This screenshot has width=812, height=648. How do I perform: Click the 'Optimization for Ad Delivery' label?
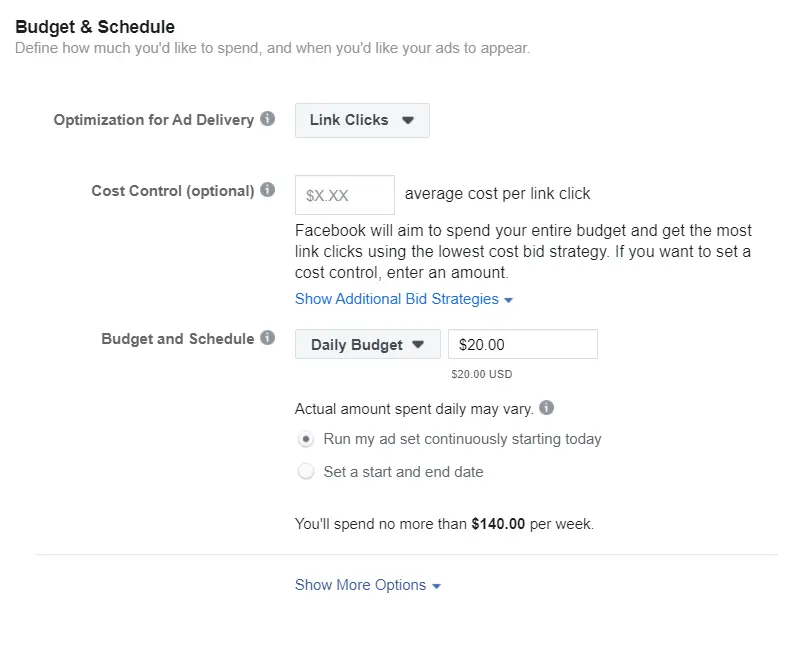click(x=154, y=120)
